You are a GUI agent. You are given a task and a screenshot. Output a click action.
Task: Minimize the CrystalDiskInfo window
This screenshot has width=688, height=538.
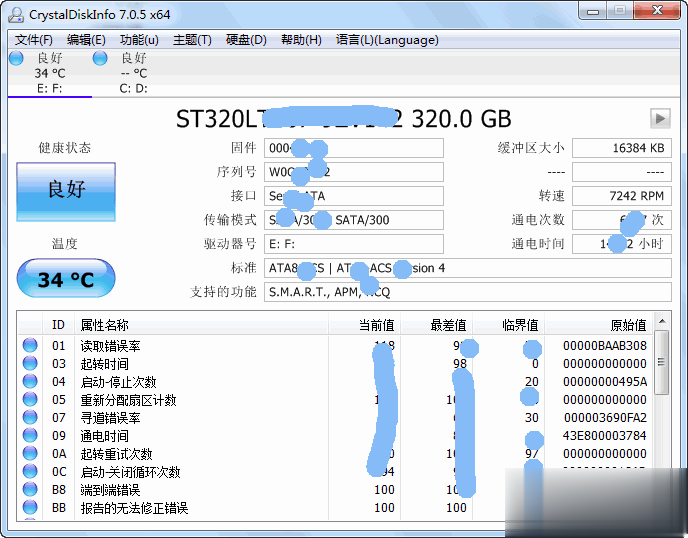[x=593, y=11]
